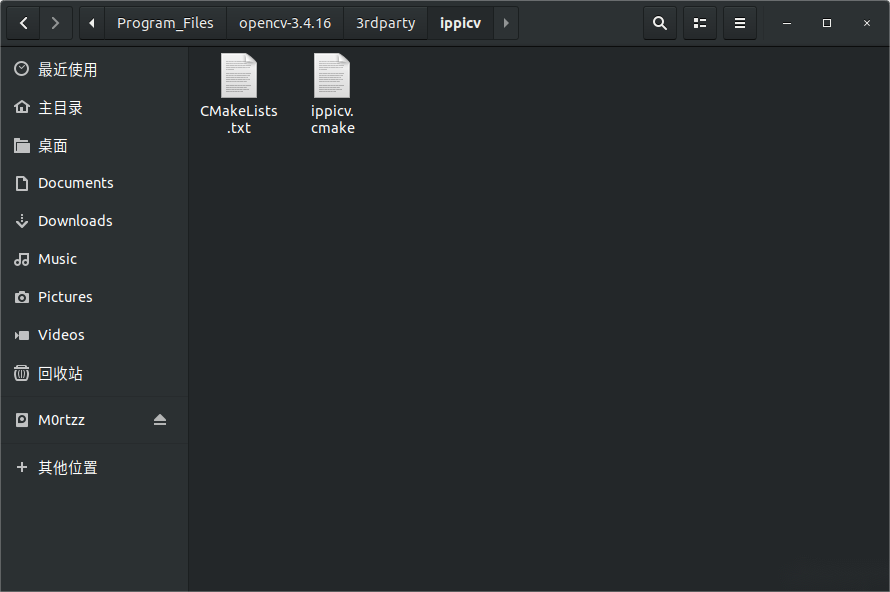Viewport: 890px width, 592px height.
Task: Maximize the file manager window
Action: click(826, 23)
